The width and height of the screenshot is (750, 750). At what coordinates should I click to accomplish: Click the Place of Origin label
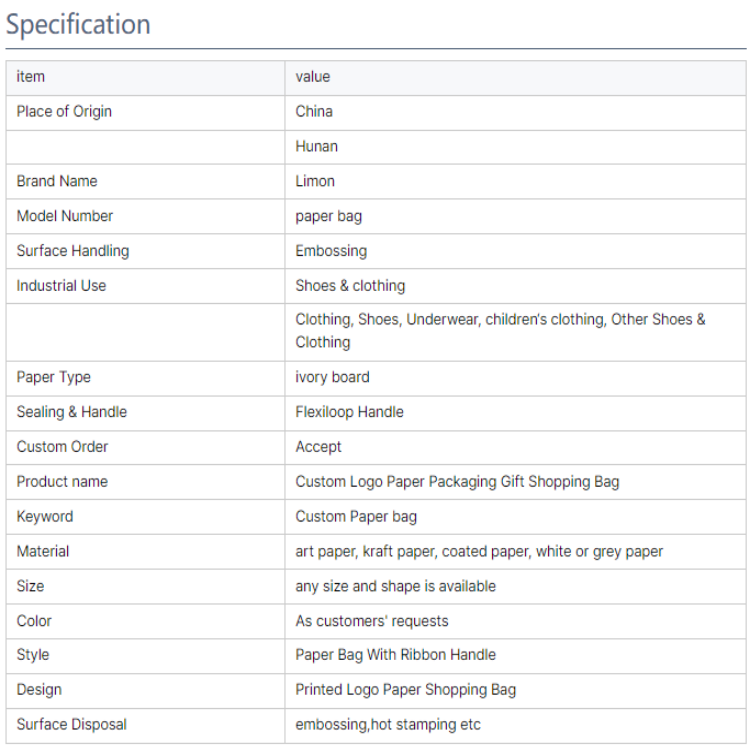(x=64, y=111)
